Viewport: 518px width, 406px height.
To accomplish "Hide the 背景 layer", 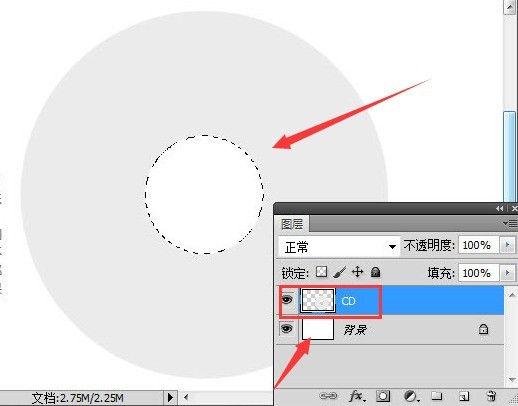I will pyautogui.click(x=287, y=329).
